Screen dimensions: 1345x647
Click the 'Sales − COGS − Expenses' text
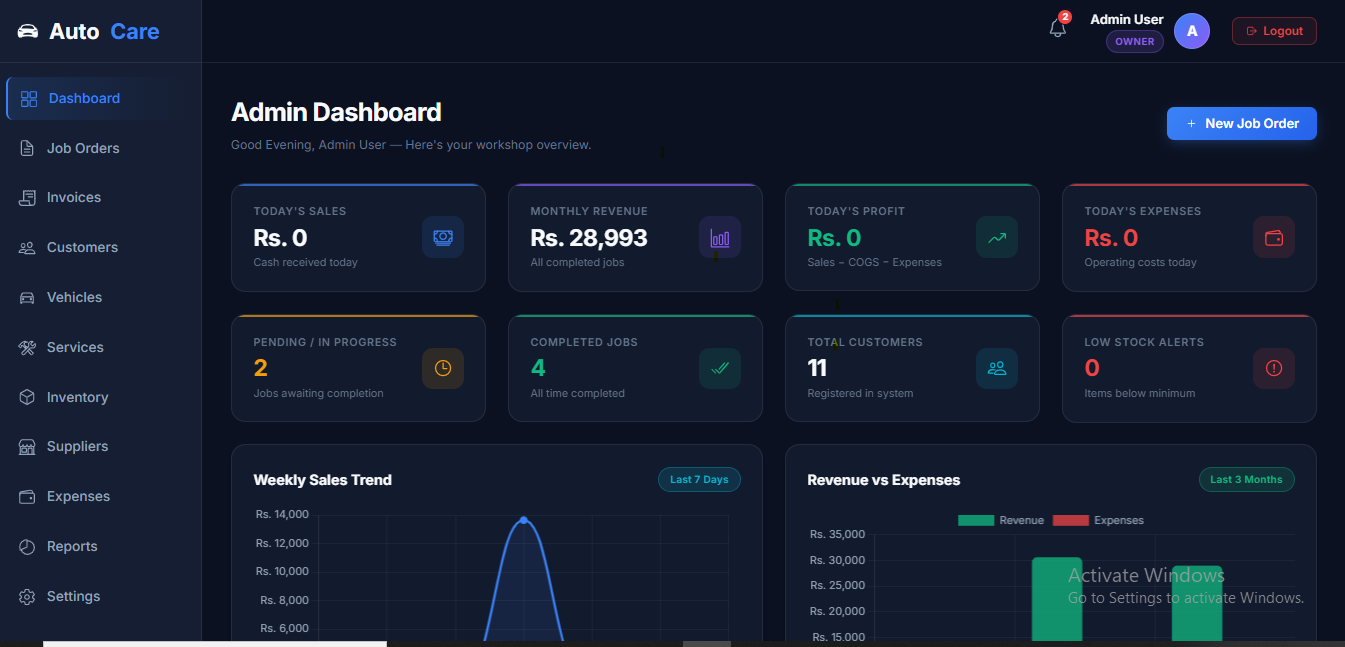875,262
